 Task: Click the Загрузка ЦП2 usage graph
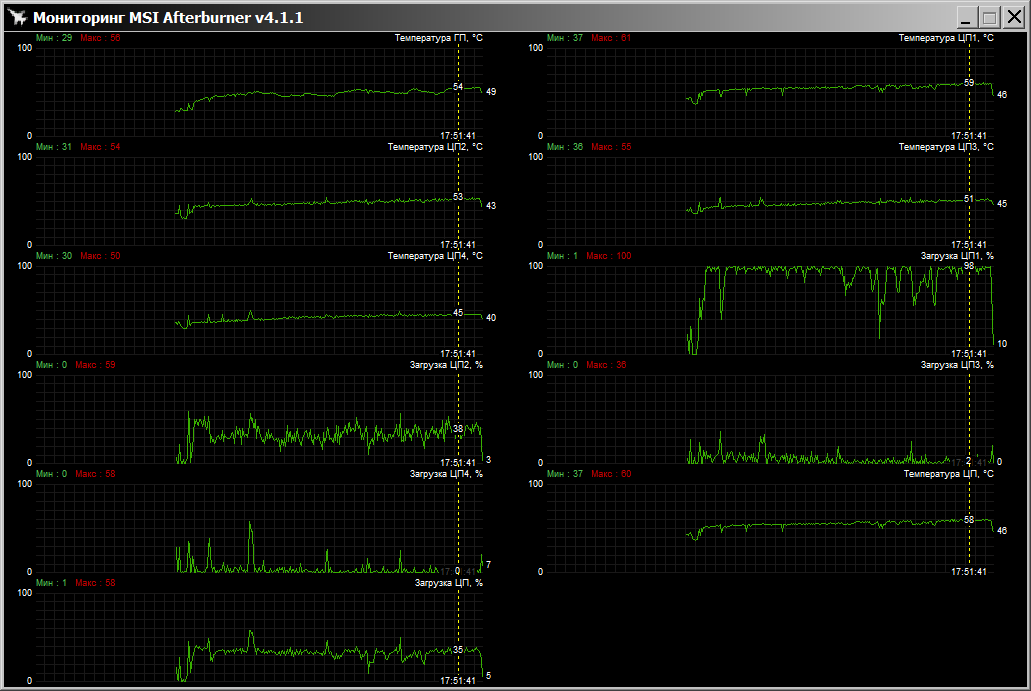(260, 420)
